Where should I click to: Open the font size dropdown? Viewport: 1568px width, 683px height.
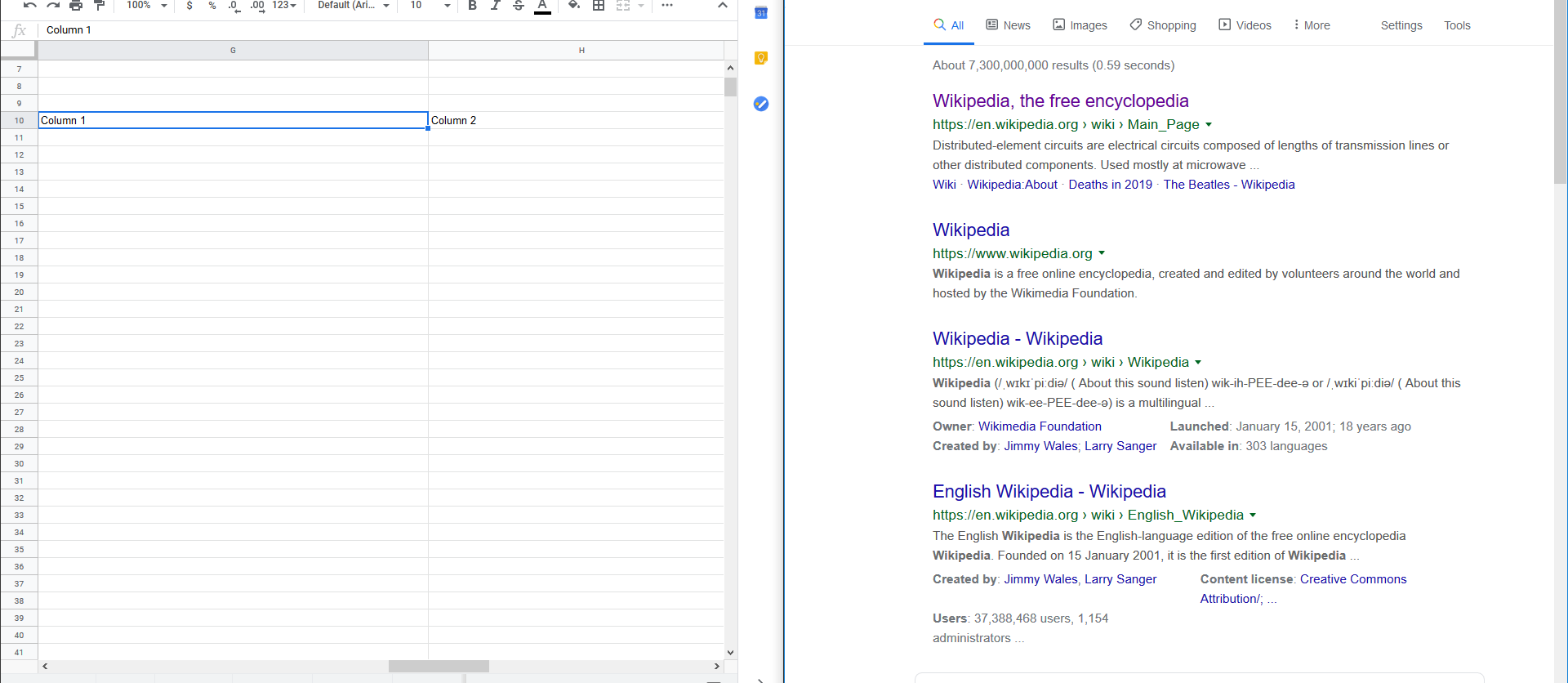pos(430,5)
